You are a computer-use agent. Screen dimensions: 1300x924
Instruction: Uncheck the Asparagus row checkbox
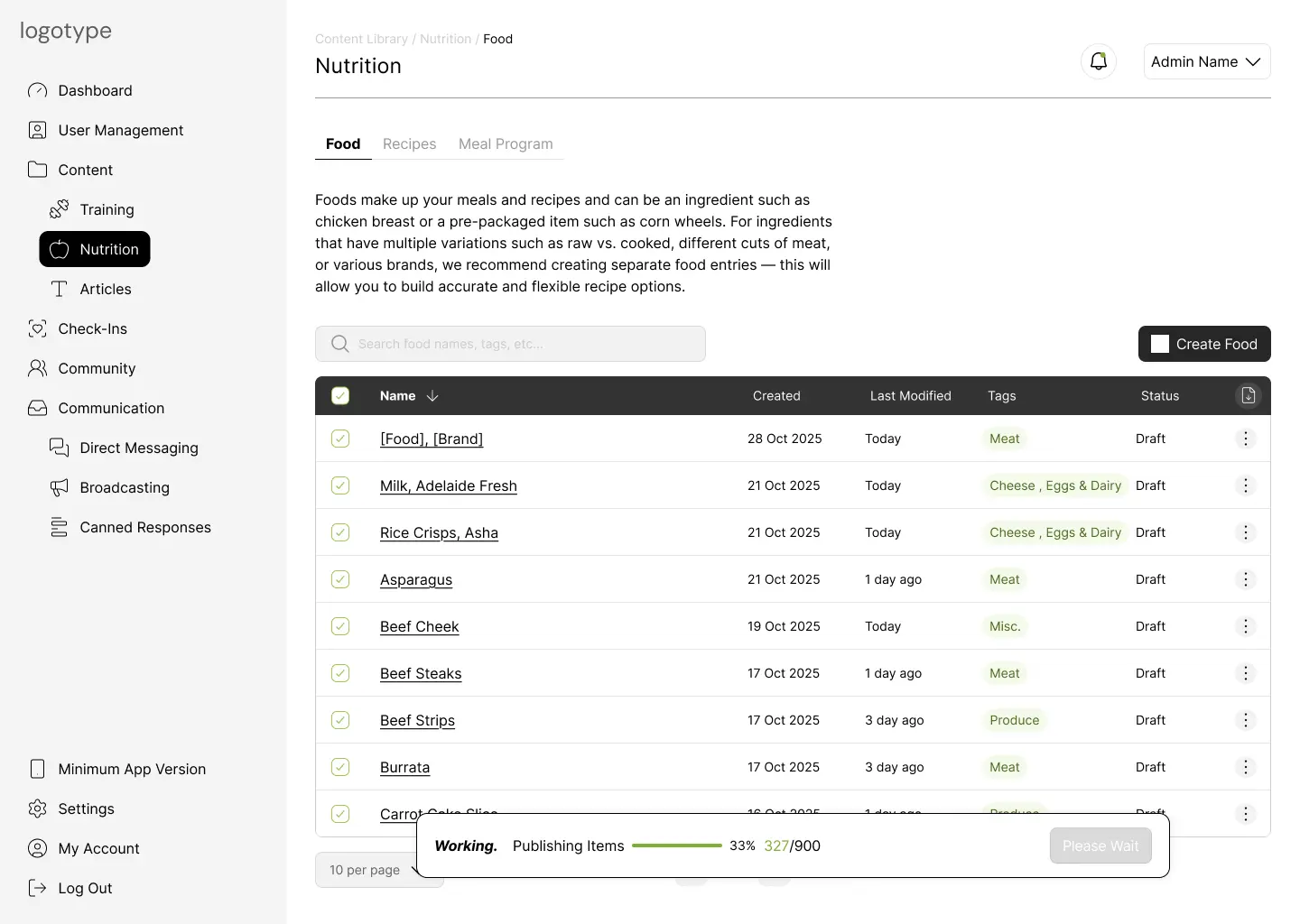click(x=340, y=579)
